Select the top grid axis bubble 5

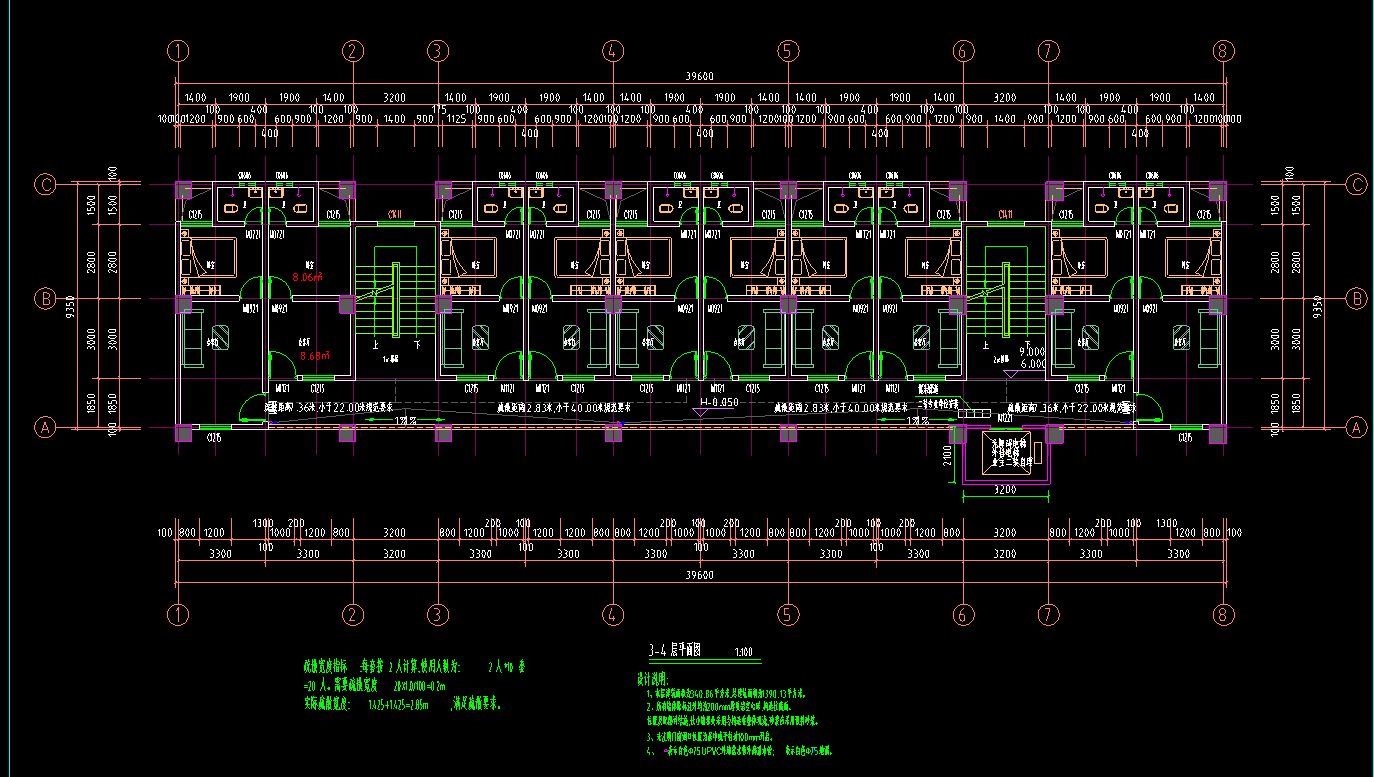[788, 51]
